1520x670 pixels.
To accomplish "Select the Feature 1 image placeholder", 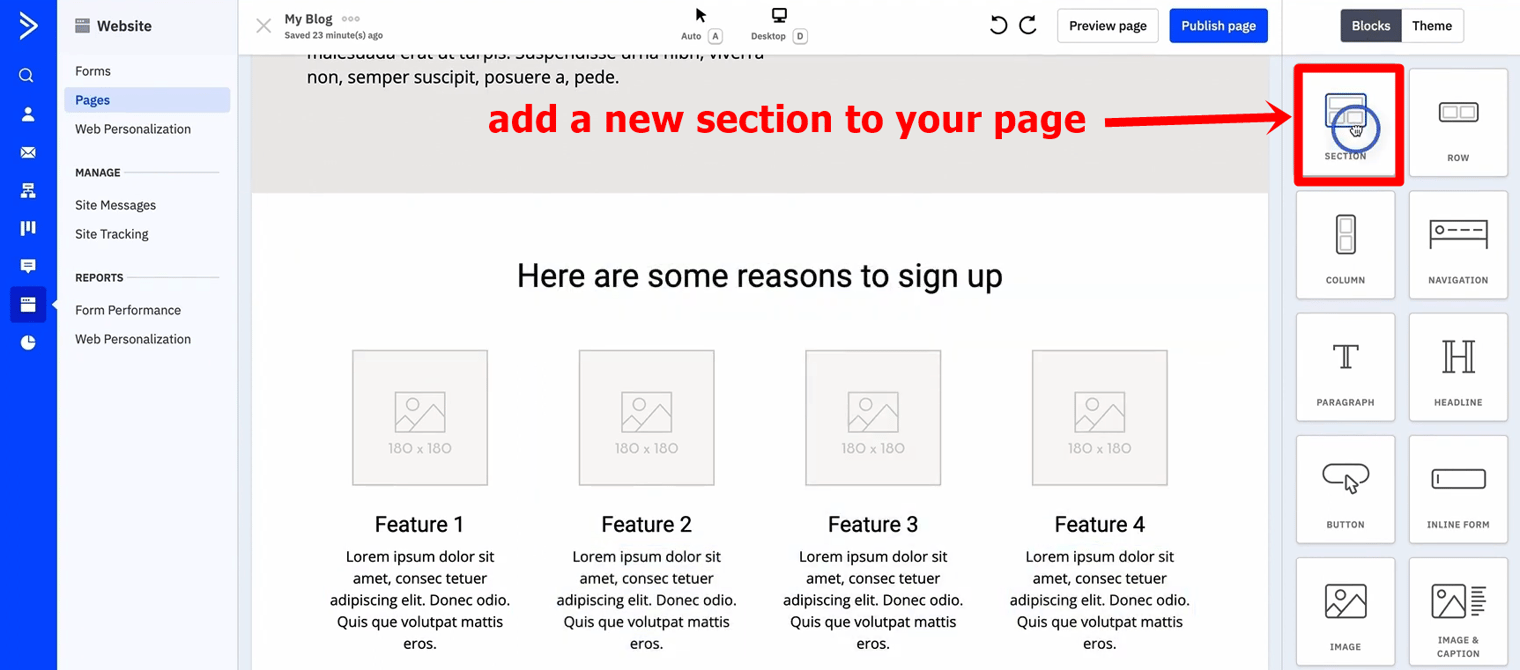I will pyautogui.click(x=420, y=417).
